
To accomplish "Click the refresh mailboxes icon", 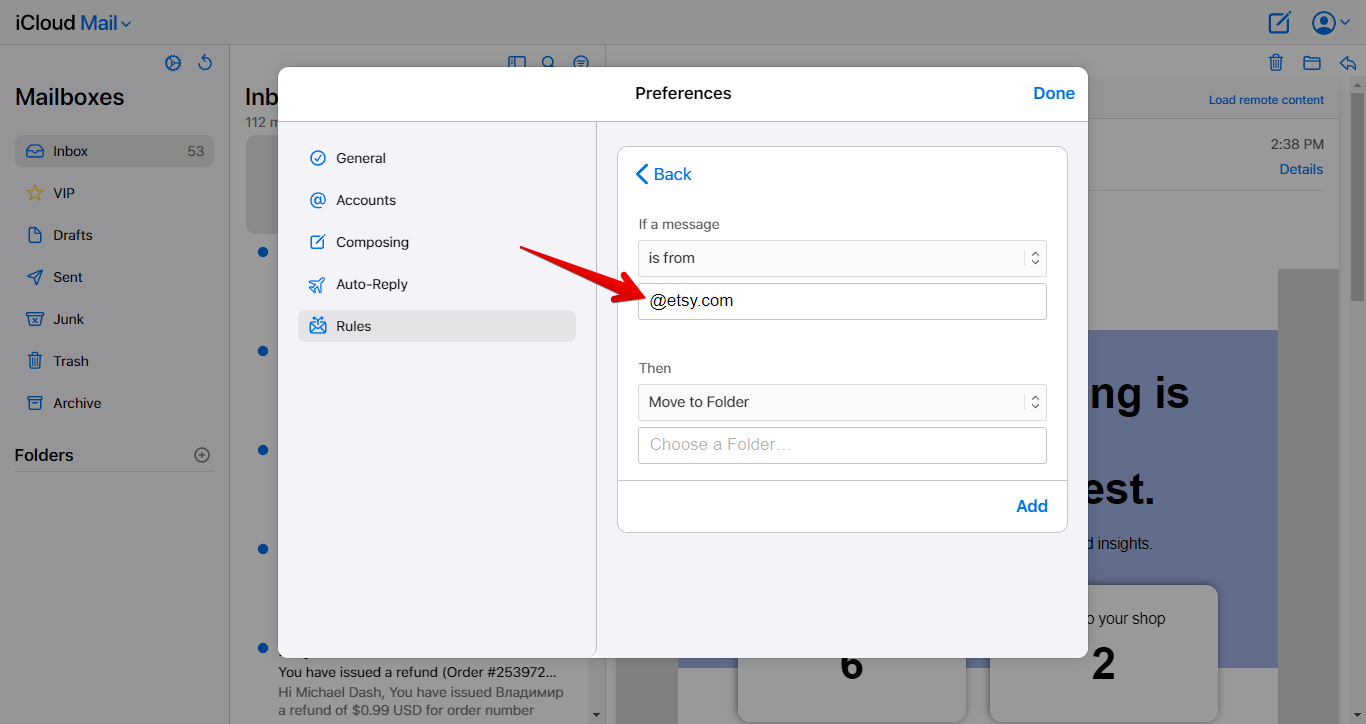I will coord(205,63).
